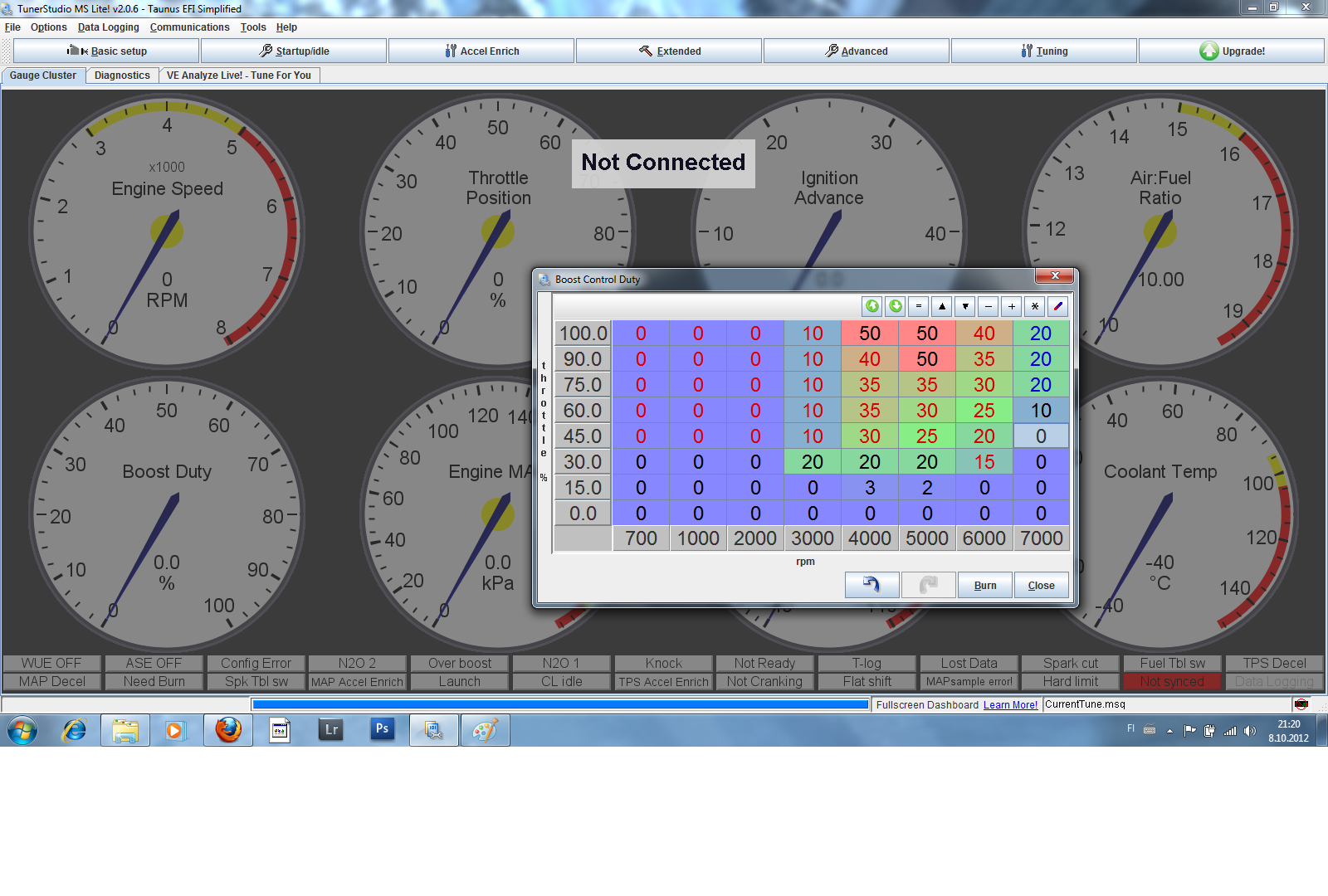Click the plus button in table toolbar
Viewport: 1328px width, 896px height.
click(1011, 306)
